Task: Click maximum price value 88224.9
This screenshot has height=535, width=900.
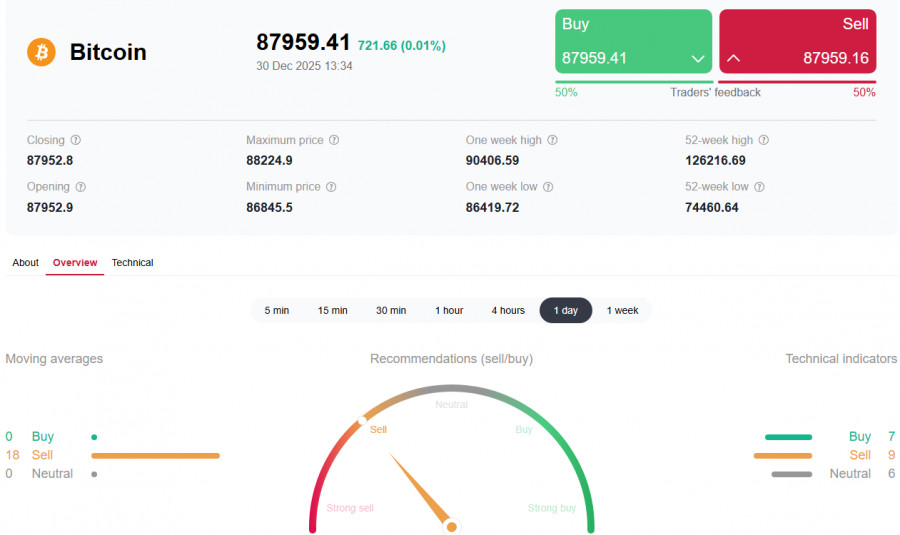Action: click(x=269, y=161)
